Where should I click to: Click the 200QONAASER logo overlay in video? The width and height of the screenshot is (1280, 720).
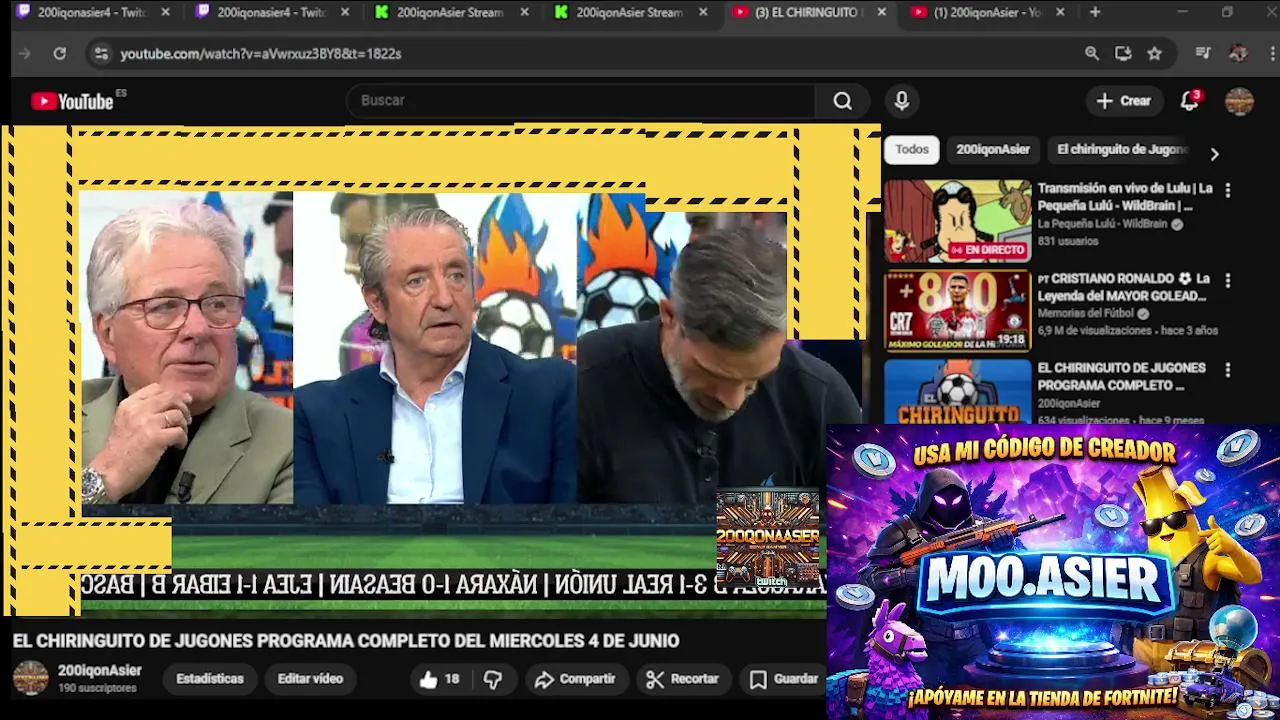point(768,539)
